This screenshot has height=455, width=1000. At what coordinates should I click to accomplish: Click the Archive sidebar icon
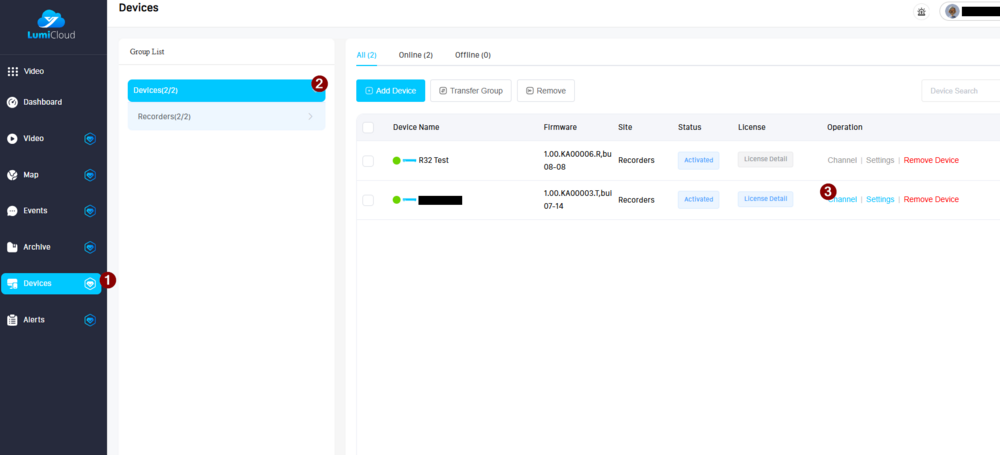coord(13,247)
